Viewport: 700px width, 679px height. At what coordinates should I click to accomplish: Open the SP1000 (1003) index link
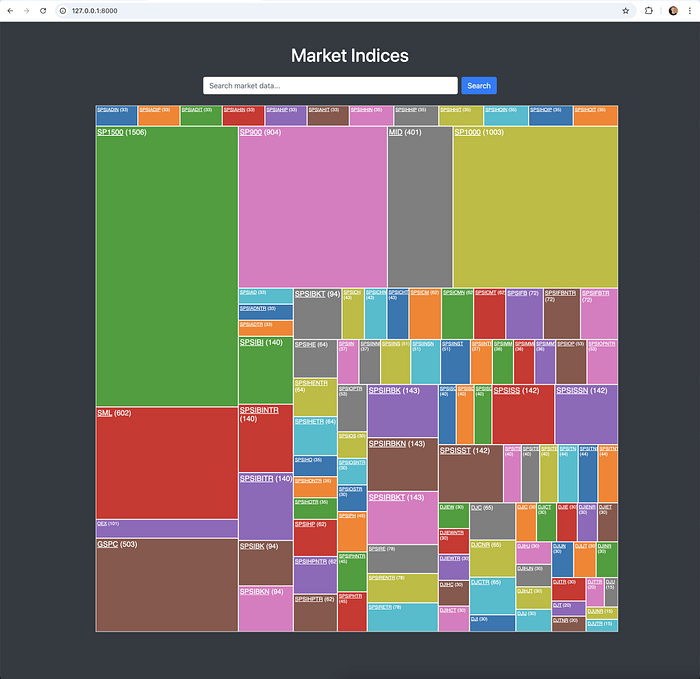(467, 132)
